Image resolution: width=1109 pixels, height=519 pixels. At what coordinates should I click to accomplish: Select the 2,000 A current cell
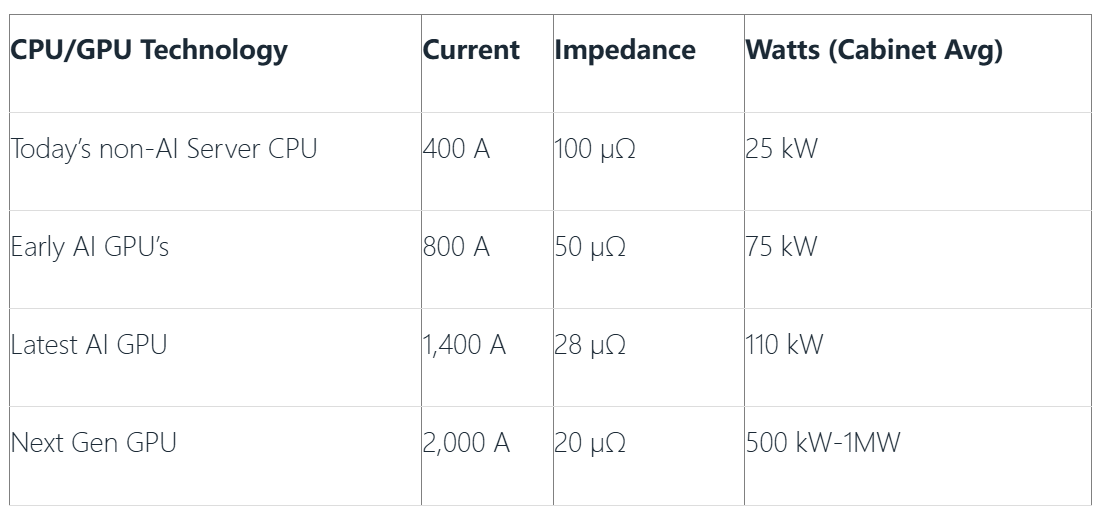tap(466, 443)
